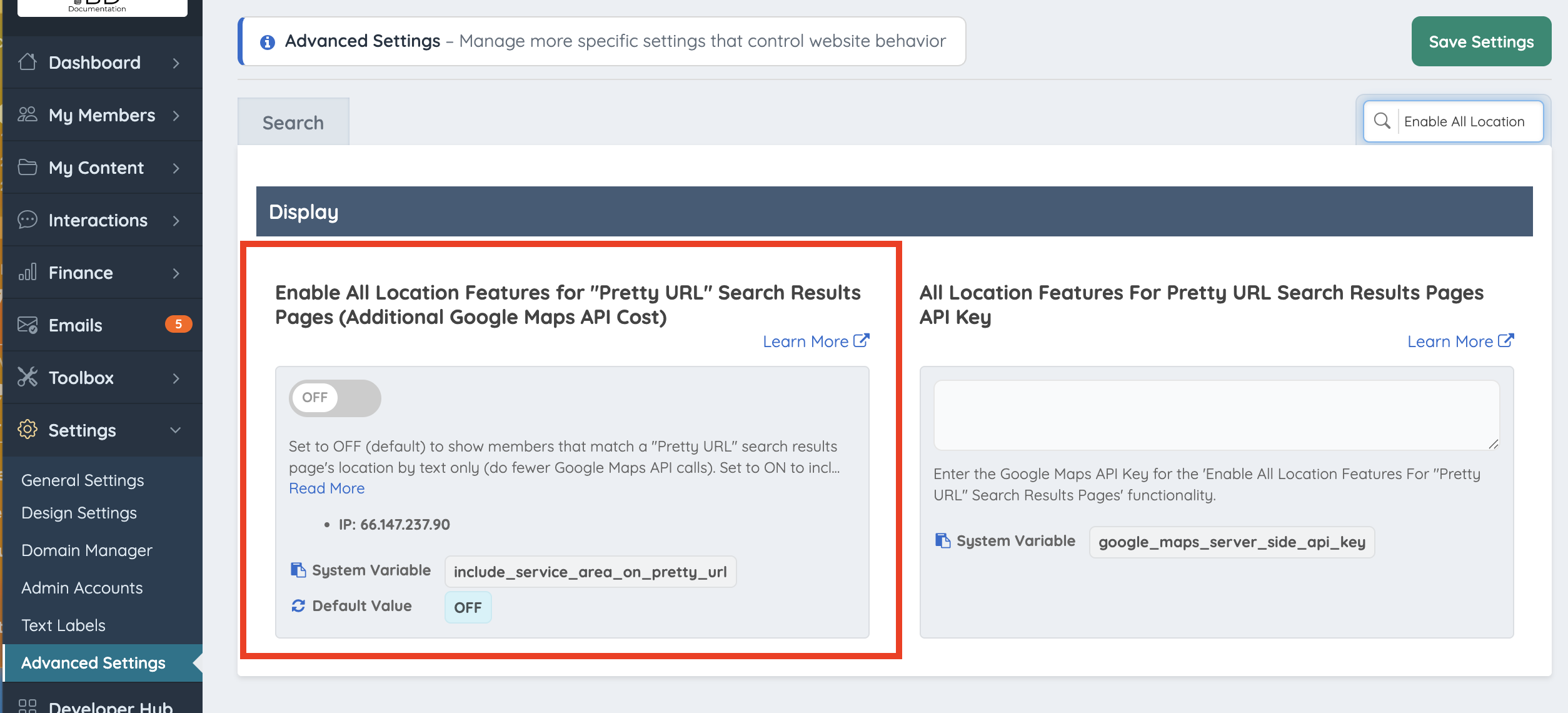Click the Google Maps API Key text area
Viewport: 1568px width, 713px height.
[1215, 415]
